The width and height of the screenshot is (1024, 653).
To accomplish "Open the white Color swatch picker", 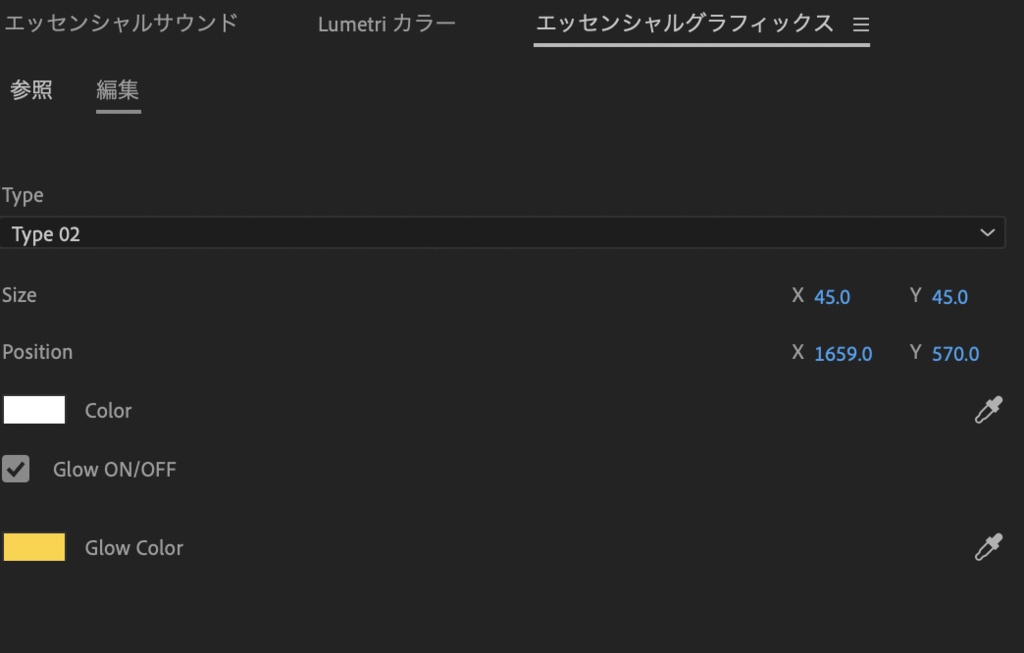I will coord(34,410).
